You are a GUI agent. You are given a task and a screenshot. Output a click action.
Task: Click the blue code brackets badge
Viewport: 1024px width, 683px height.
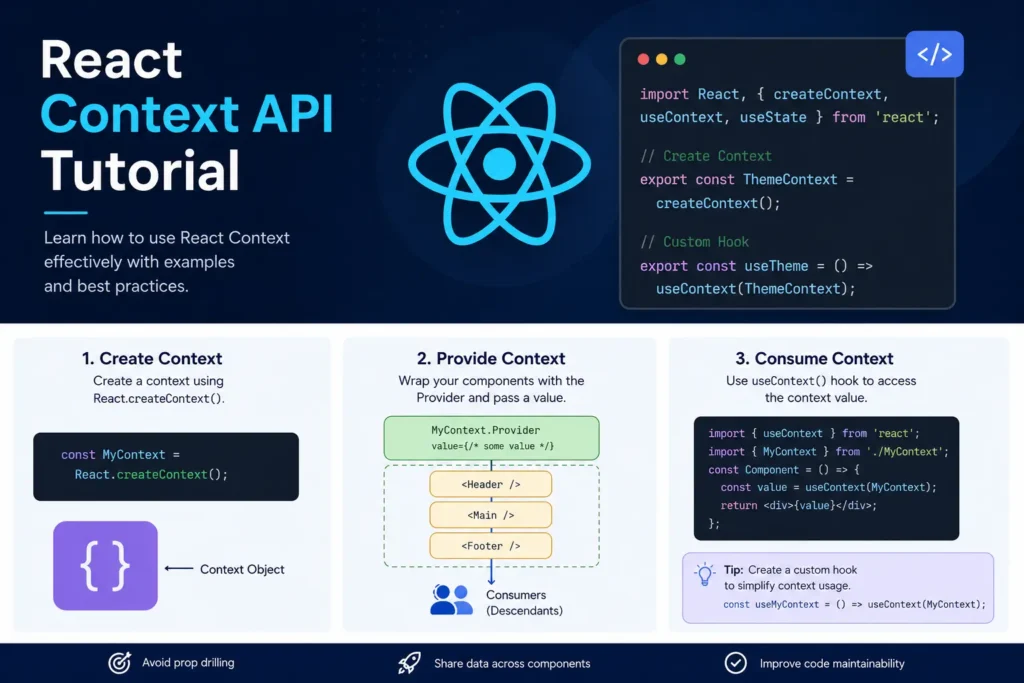tap(934, 54)
